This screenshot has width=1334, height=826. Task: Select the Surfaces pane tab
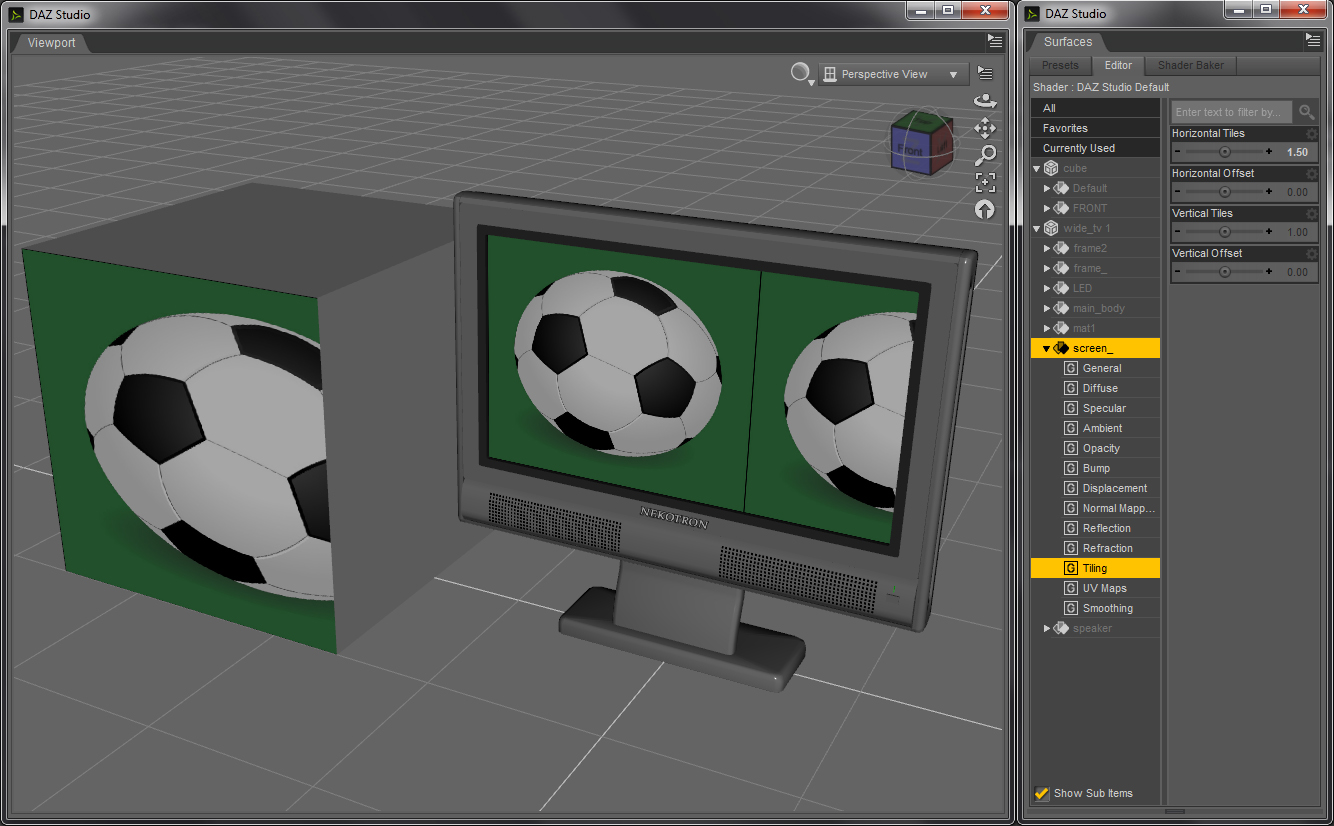[1068, 42]
